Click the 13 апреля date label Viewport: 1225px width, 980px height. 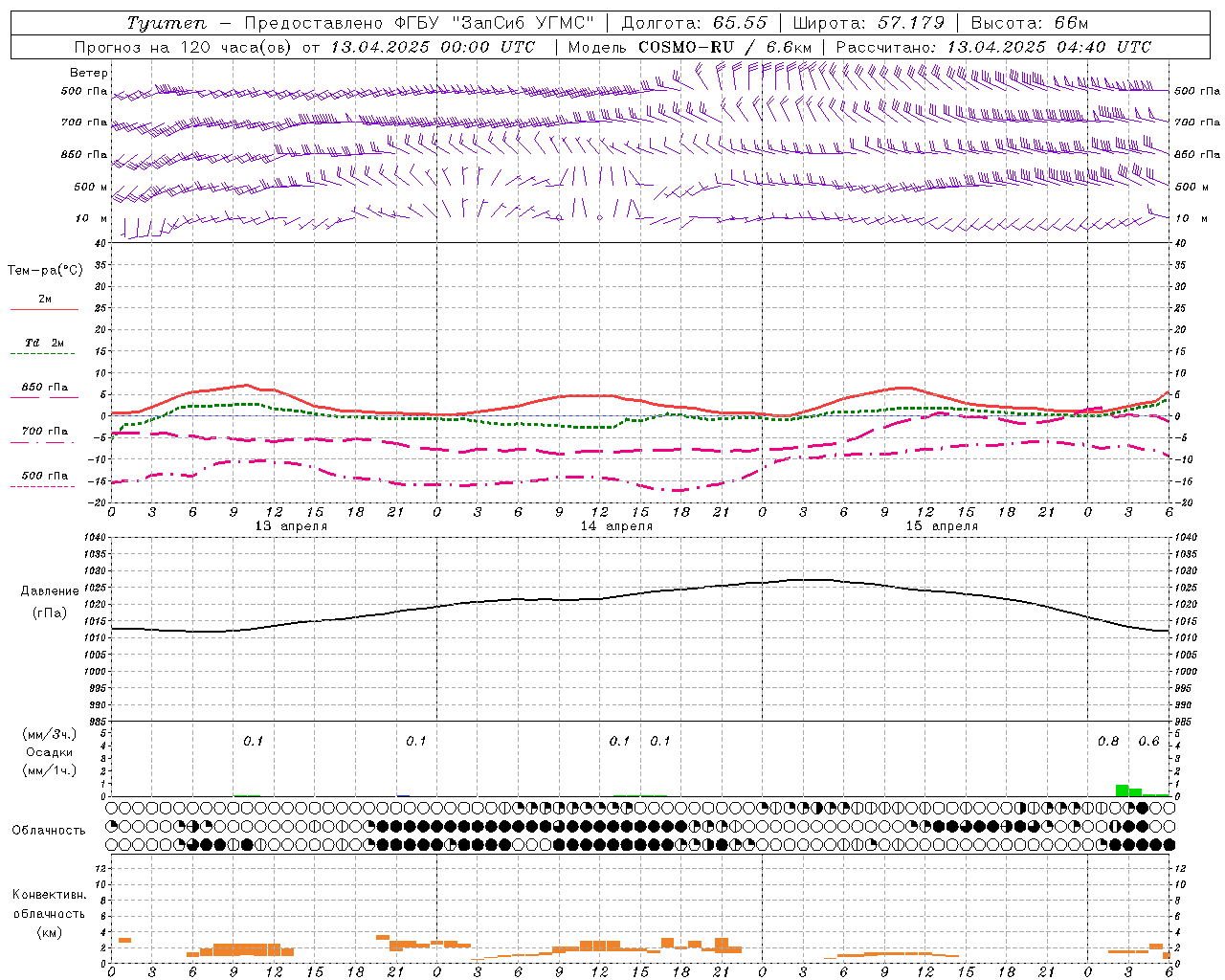click(291, 526)
